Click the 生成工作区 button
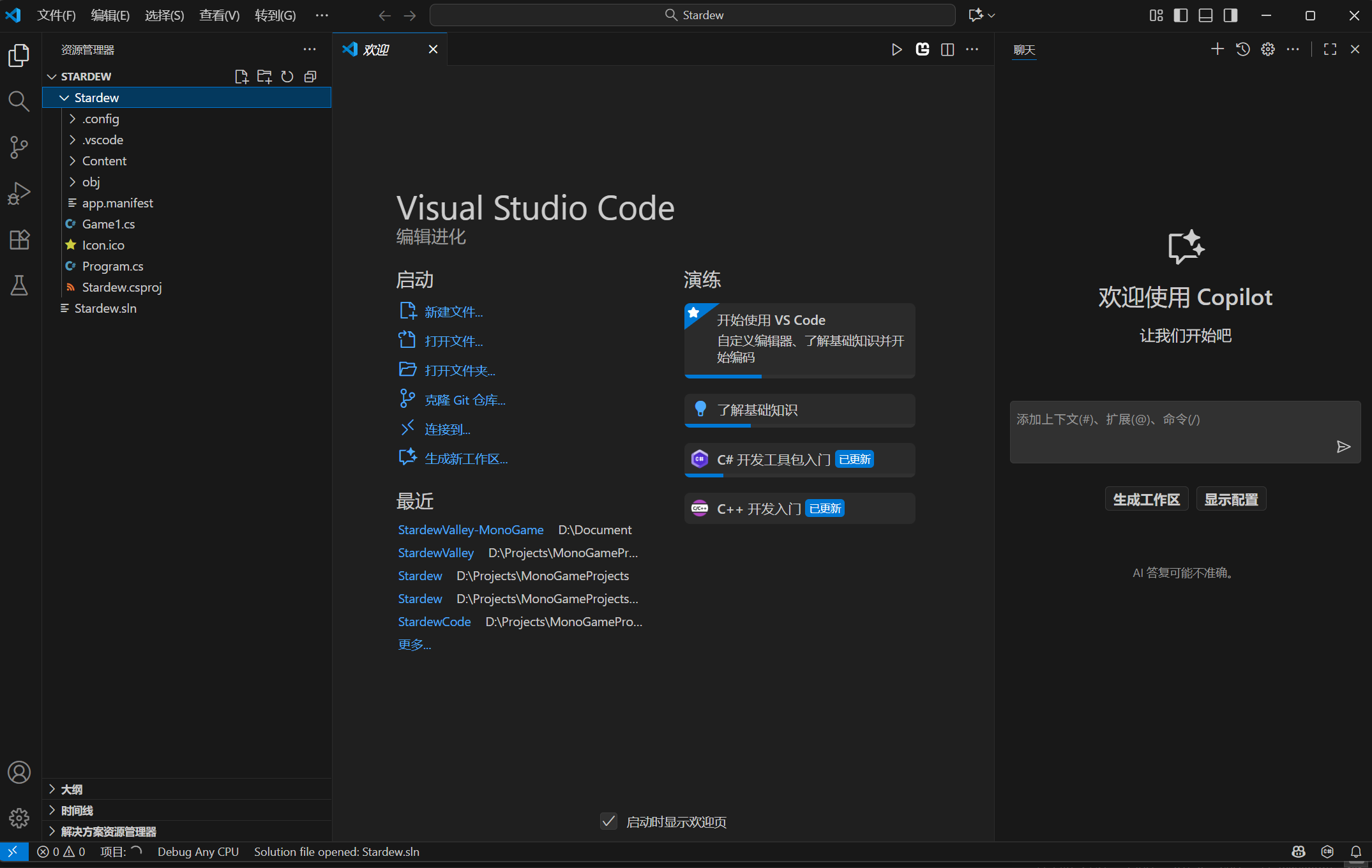Screen dimensions: 1372x868 point(1146,499)
